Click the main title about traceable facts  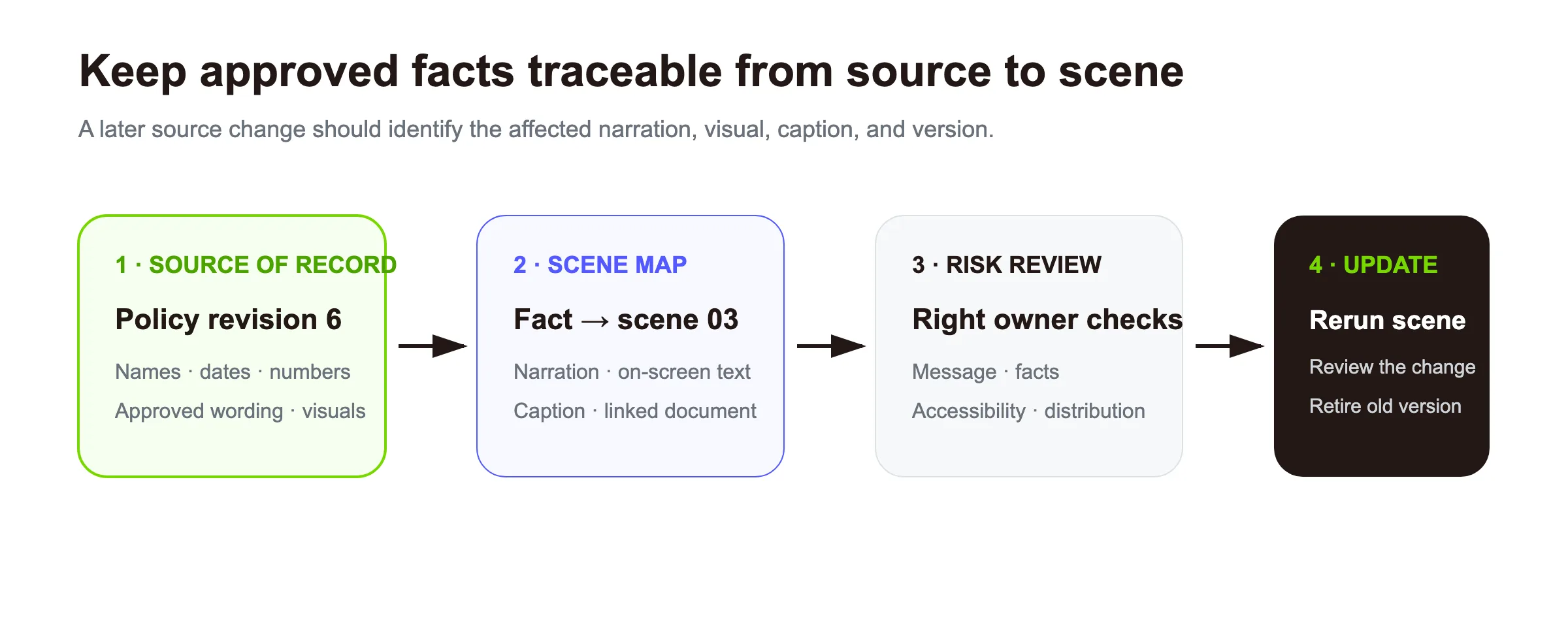pyautogui.click(x=631, y=72)
